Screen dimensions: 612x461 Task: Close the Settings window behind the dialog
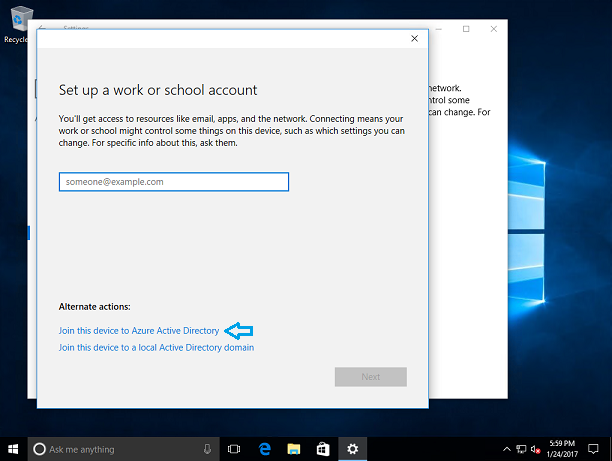pyautogui.click(x=494, y=29)
